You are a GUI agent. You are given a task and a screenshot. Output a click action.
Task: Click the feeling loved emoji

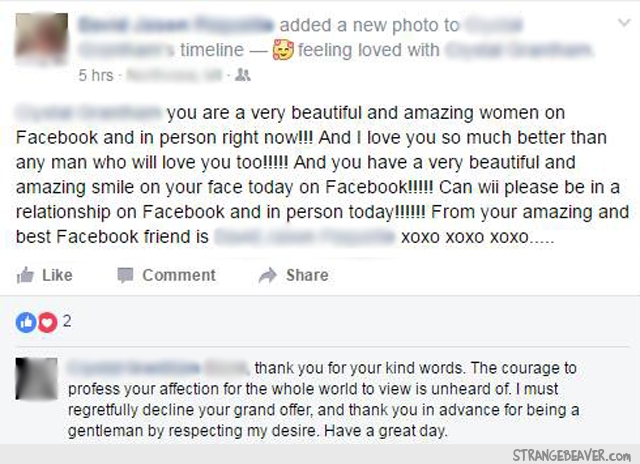pyautogui.click(x=283, y=48)
